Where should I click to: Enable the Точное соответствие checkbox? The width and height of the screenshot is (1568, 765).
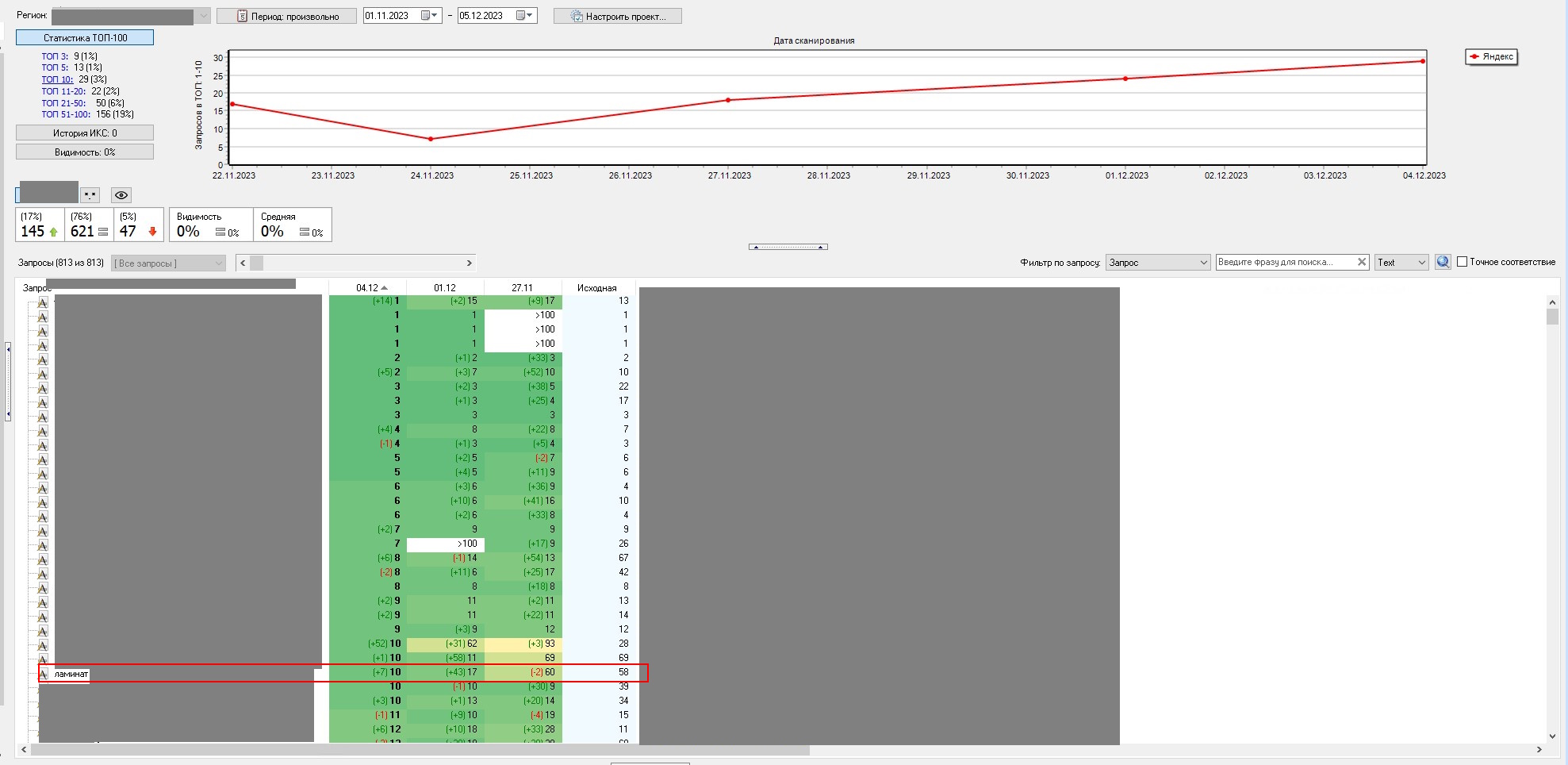pyautogui.click(x=1462, y=262)
